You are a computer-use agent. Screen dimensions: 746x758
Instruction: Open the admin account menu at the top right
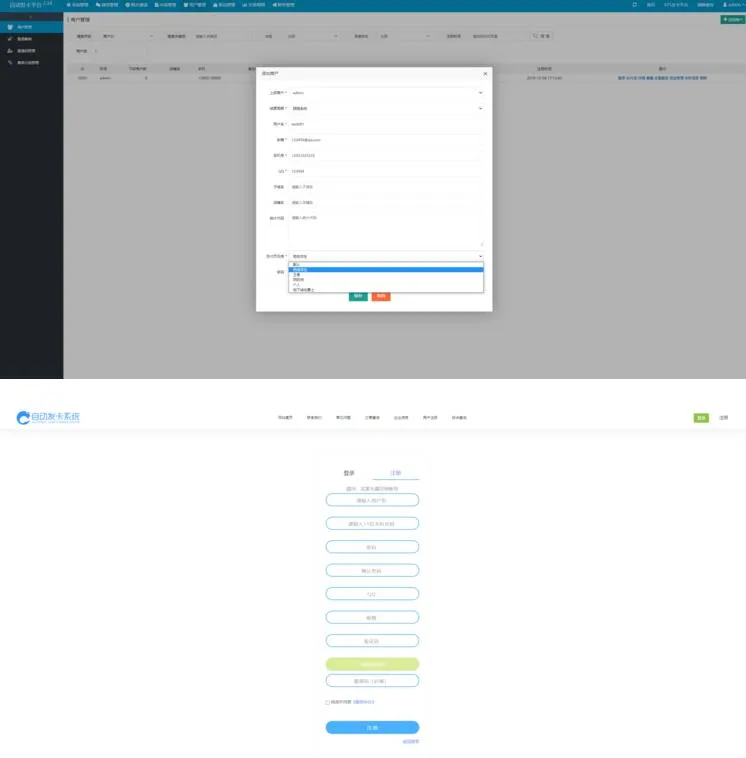click(x=731, y=5)
